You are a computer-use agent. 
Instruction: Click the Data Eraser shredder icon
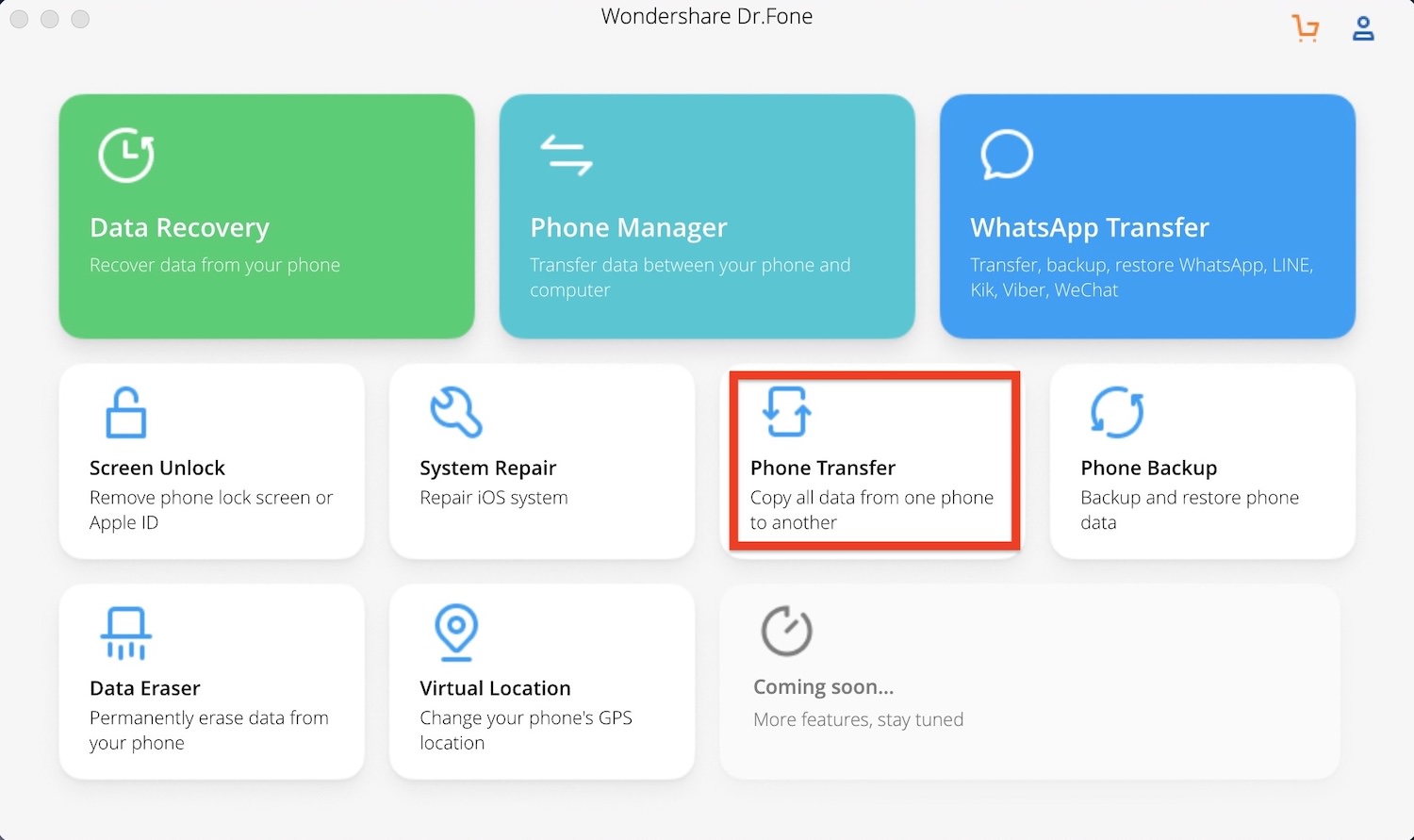pyautogui.click(x=125, y=633)
